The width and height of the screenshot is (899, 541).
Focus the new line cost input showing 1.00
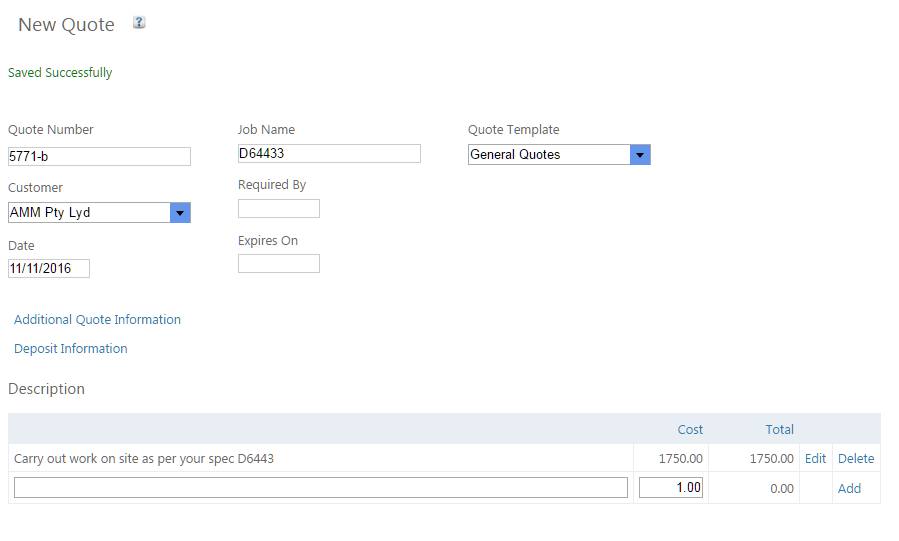(x=671, y=488)
